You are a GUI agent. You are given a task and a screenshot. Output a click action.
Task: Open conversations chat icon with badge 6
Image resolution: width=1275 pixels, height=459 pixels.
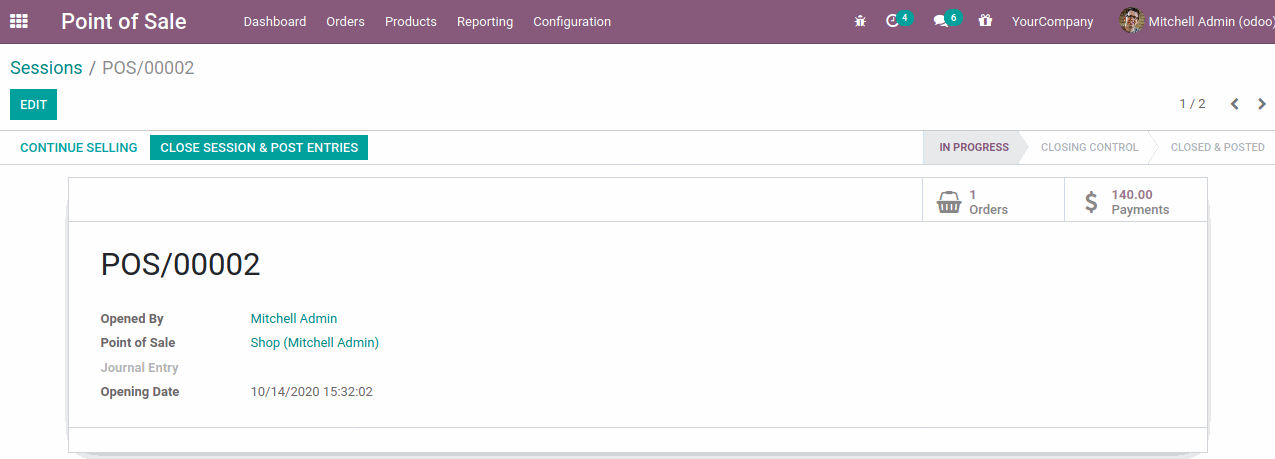pyautogui.click(x=940, y=21)
